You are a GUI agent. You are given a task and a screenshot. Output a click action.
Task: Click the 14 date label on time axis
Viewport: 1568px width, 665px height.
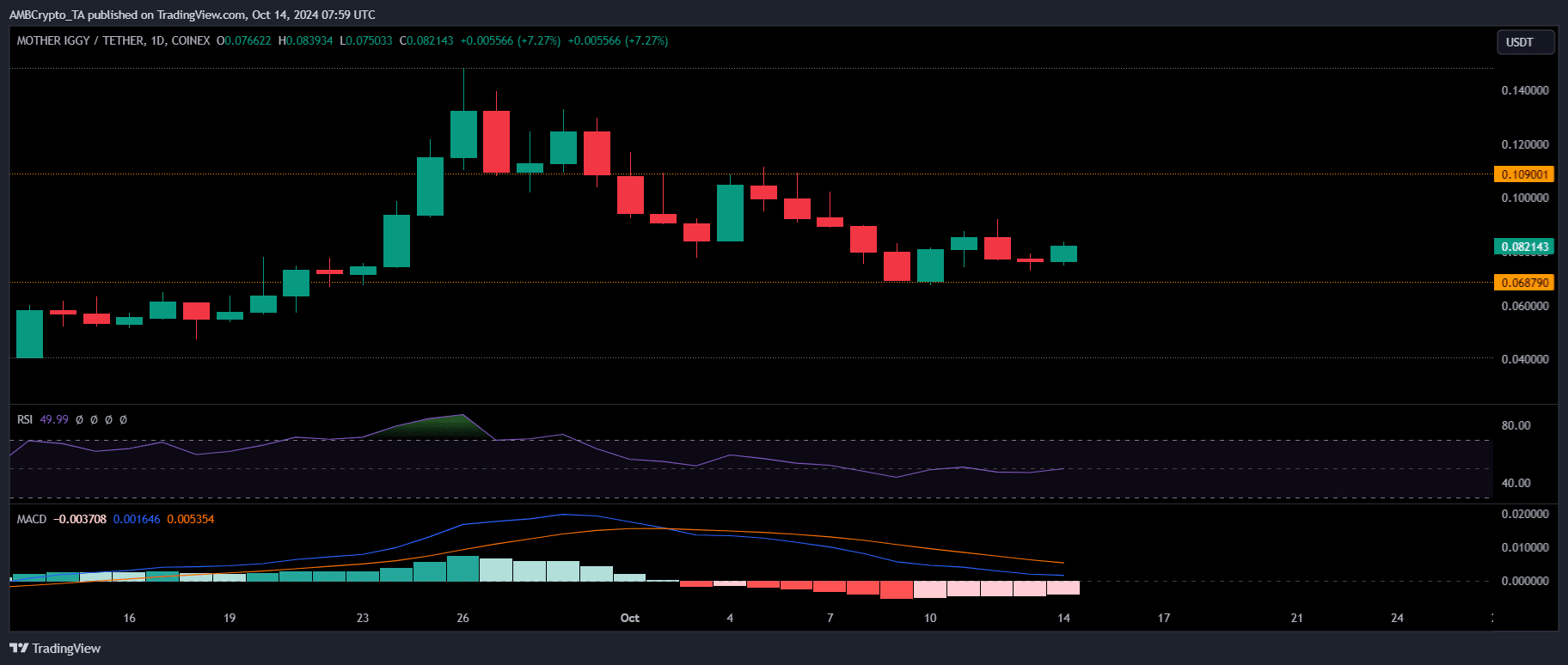point(1063,618)
